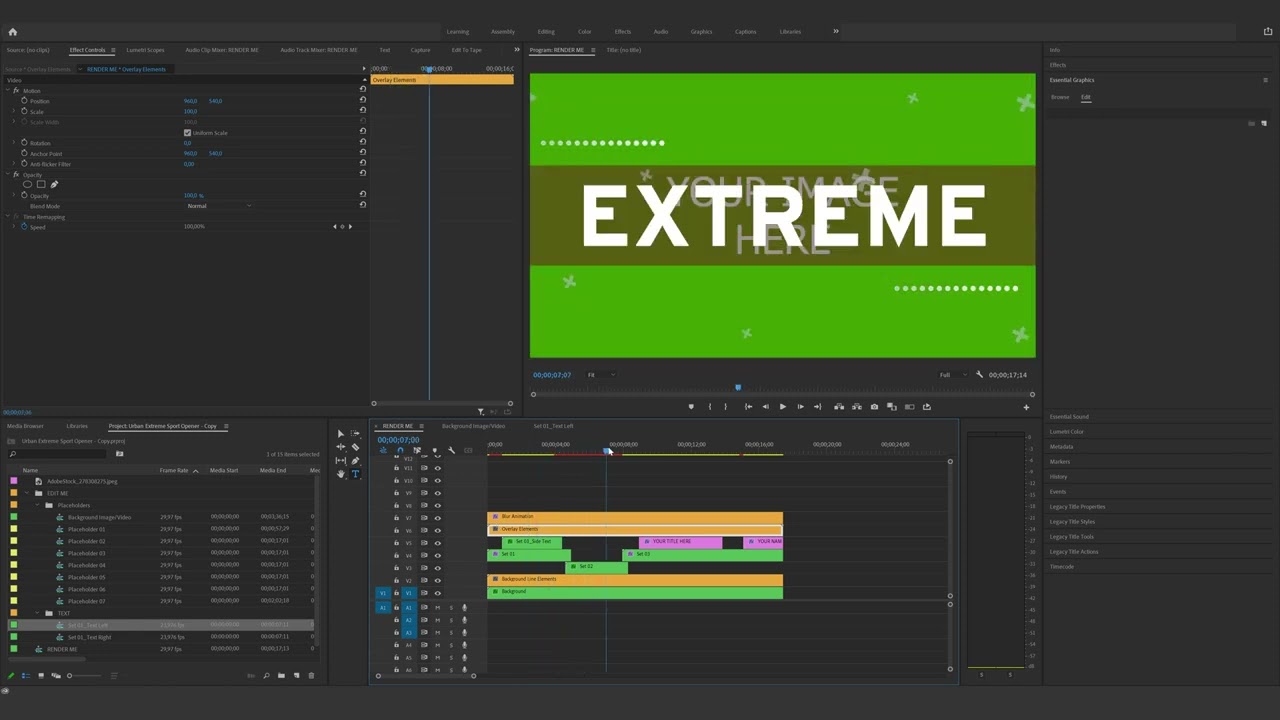The image size is (1280, 720).
Task: Switch to the Color workspace
Action: pyautogui.click(x=584, y=31)
